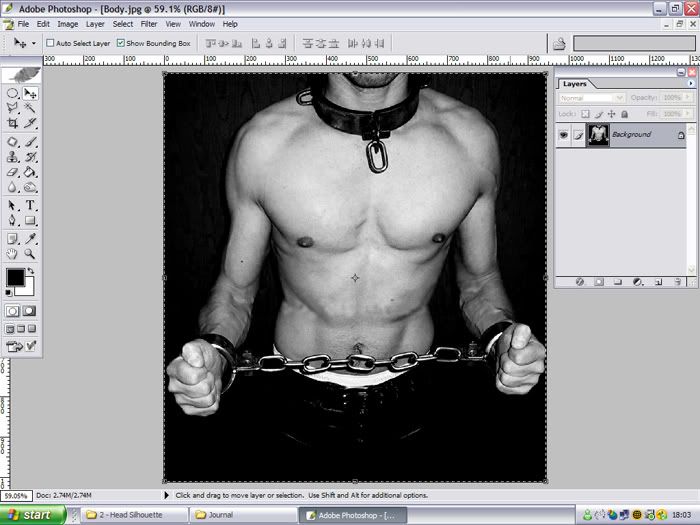This screenshot has width=700, height=525.
Task: Select the Sponge tool
Action: [x=30, y=187]
